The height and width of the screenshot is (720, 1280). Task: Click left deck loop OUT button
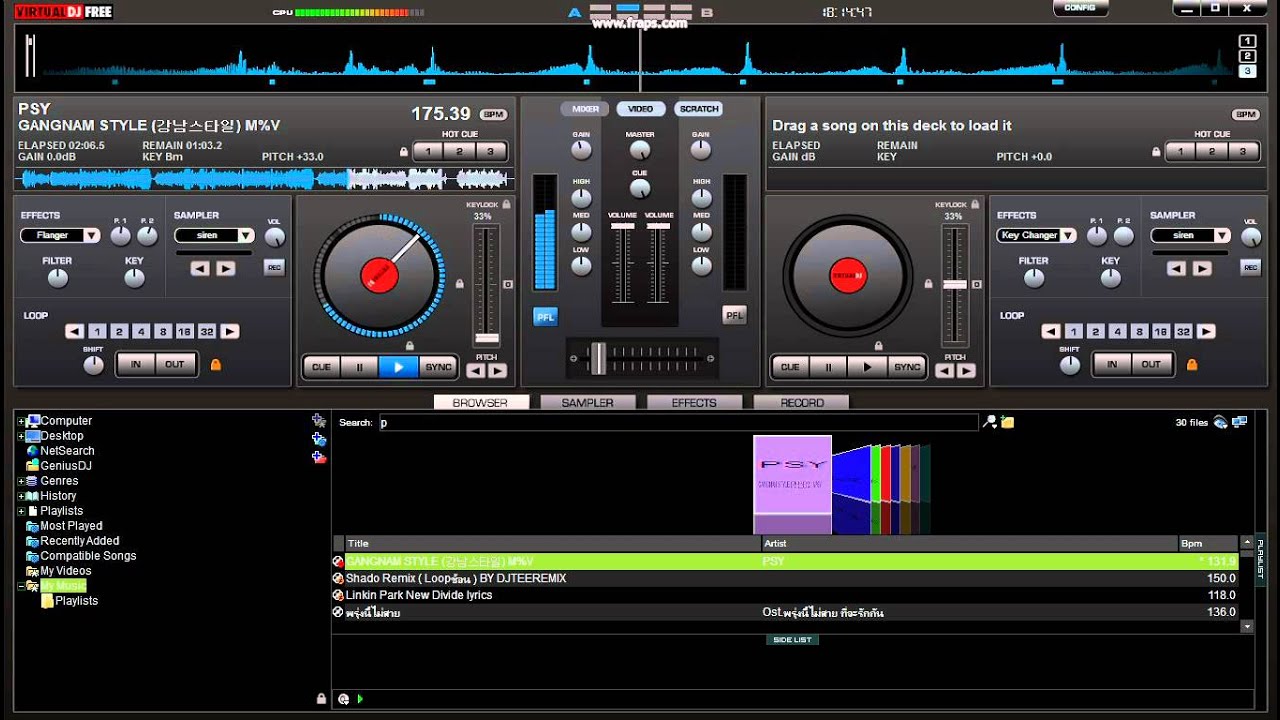coord(175,364)
